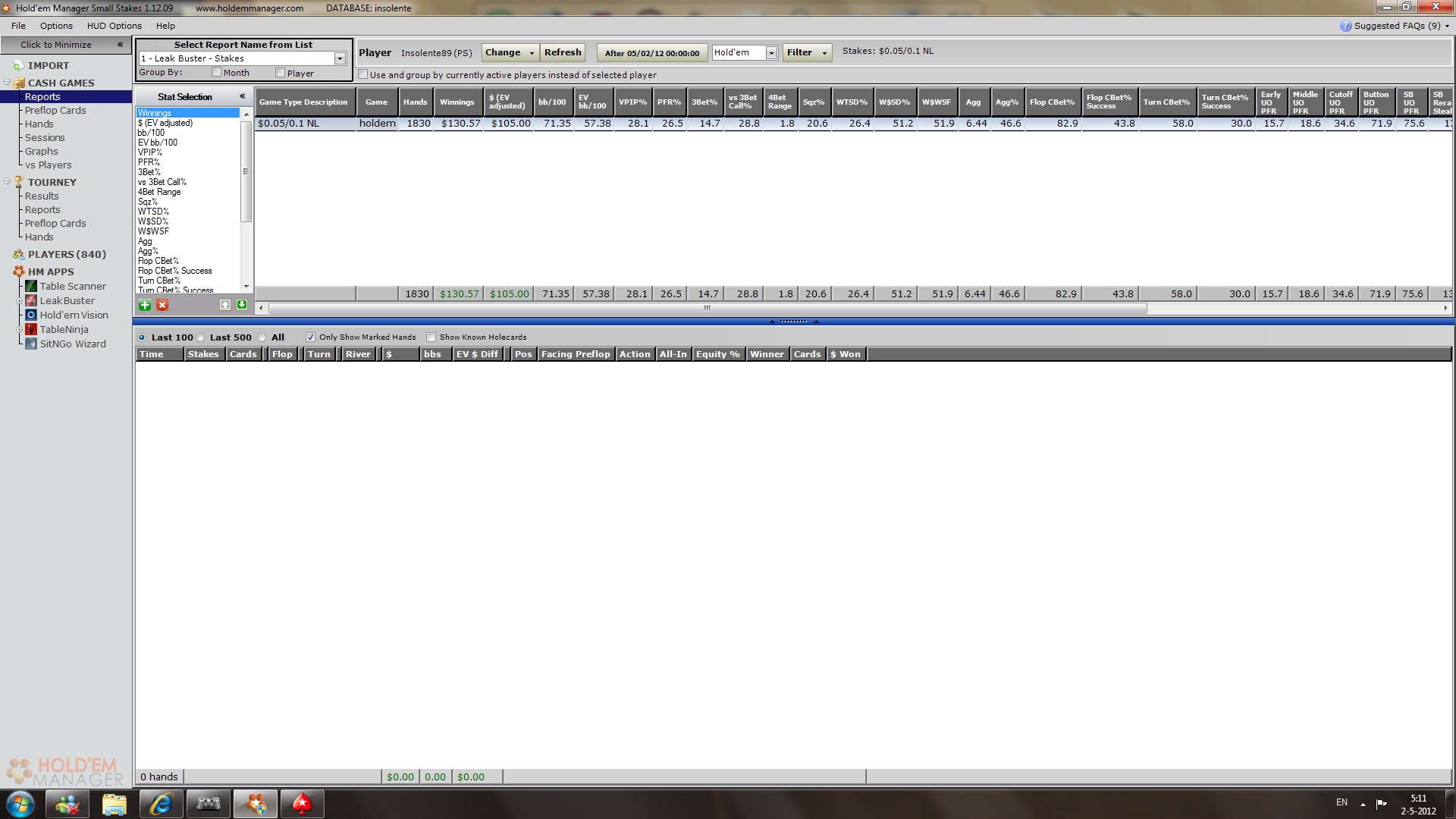Open the Change player dropdown

509,52
